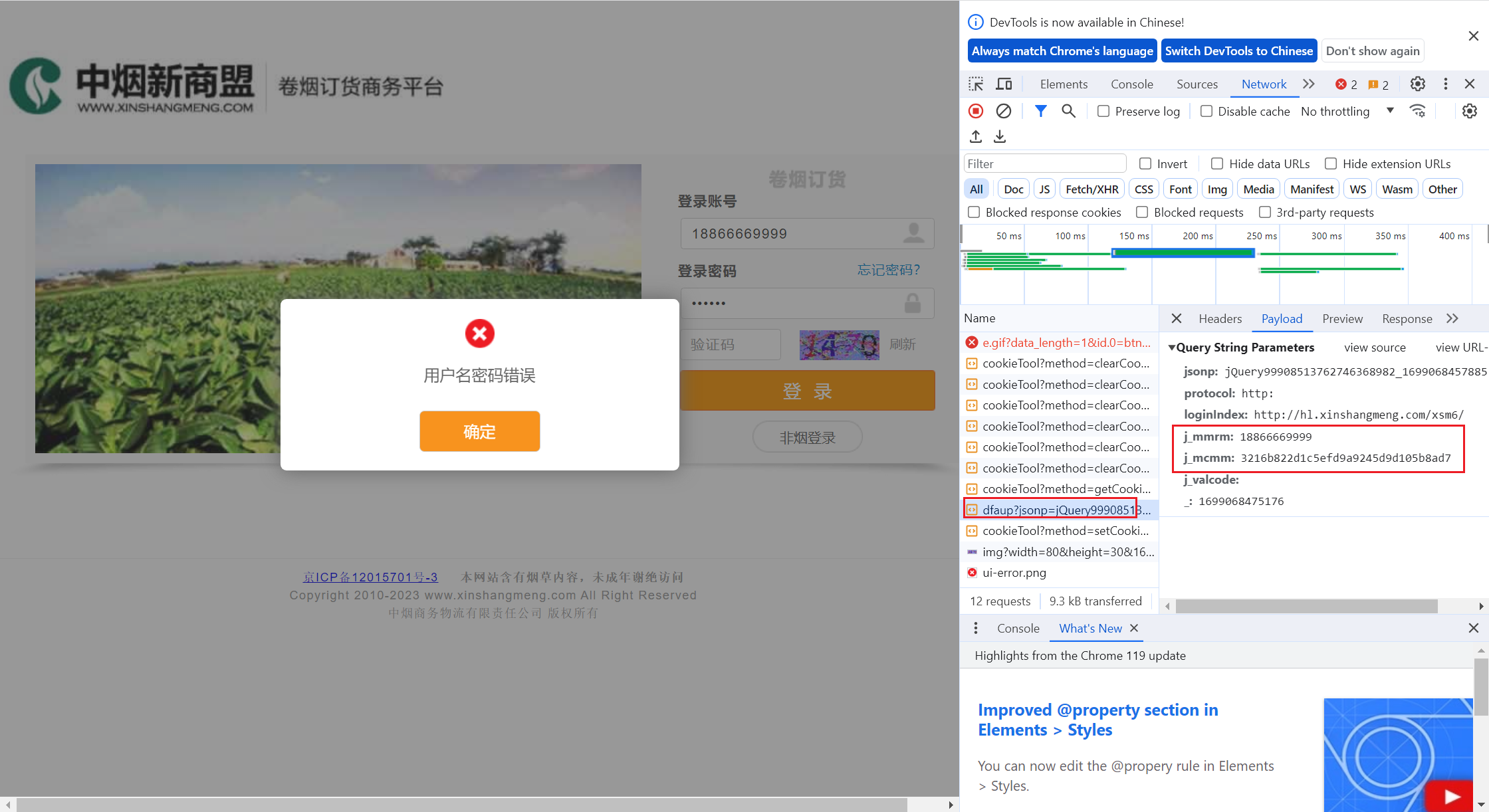This screenshot has width=1489, height=812.
Task: Open the network conditions wifi icon
Action: 1417,111
